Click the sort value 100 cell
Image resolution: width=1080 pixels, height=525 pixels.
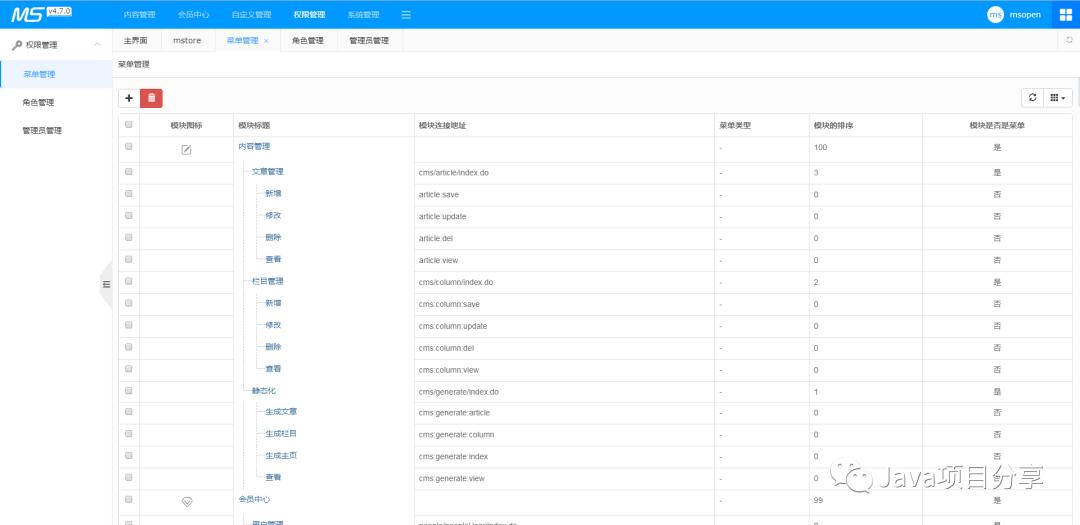(x=820, y=147)
